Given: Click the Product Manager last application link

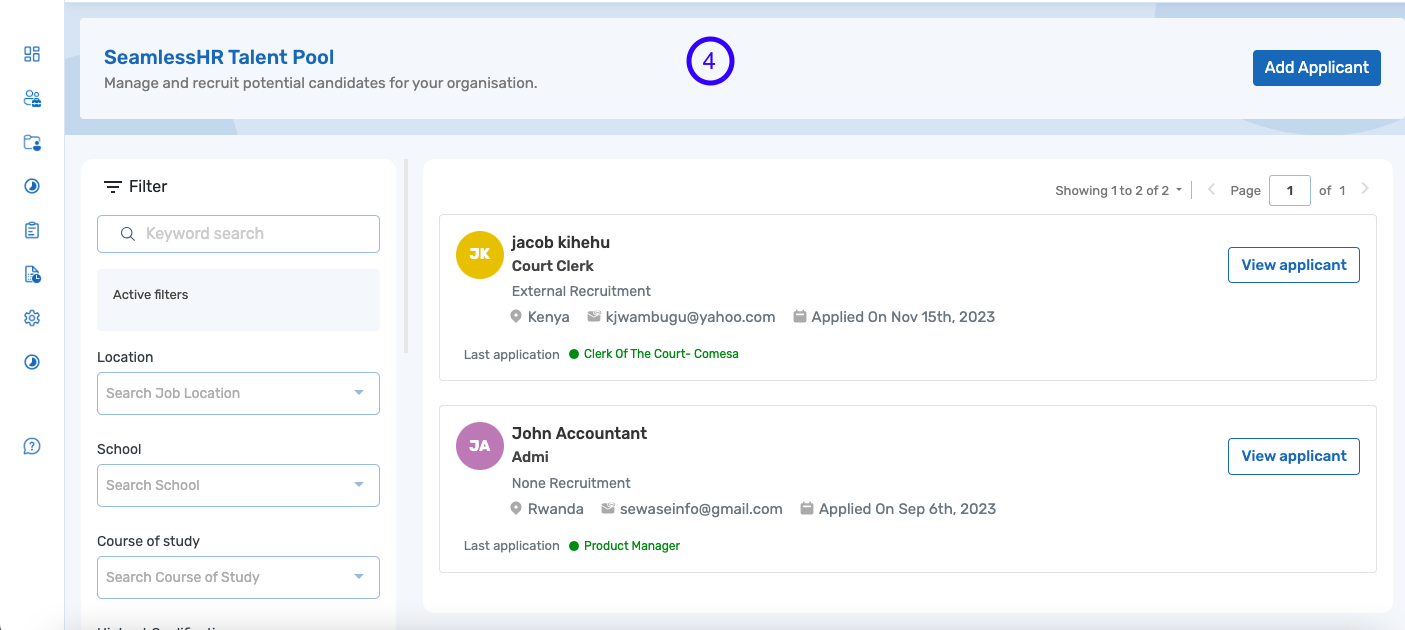Looking at the screenshot, I should click(x=632, y=546).
